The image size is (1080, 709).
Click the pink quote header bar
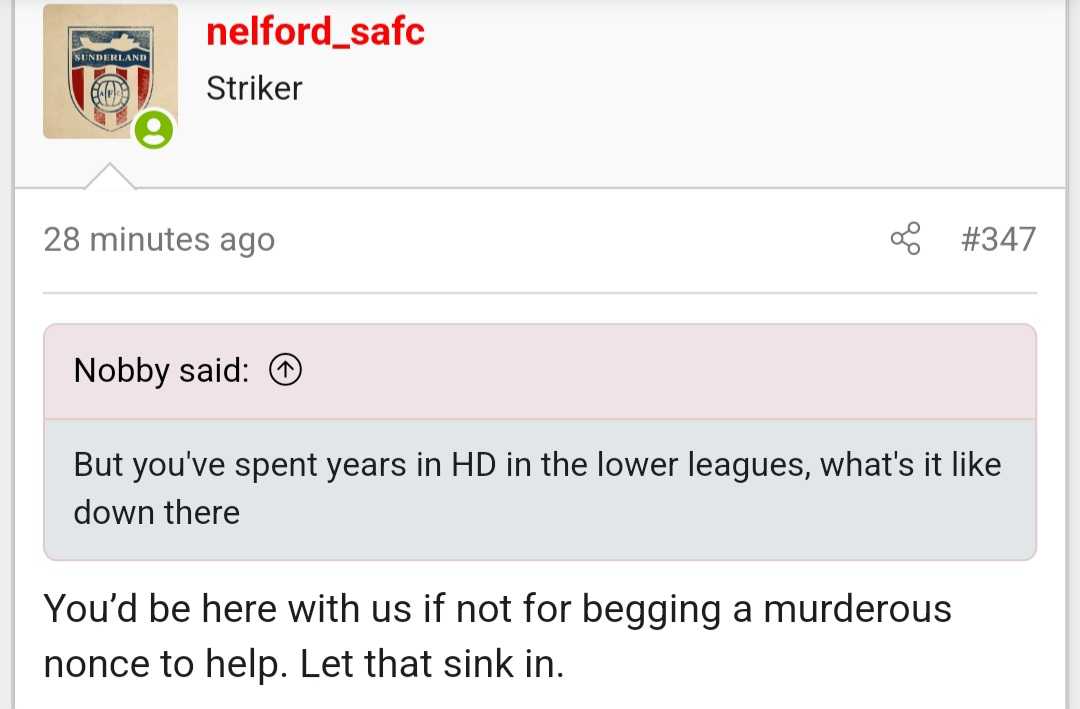(540, 371)
